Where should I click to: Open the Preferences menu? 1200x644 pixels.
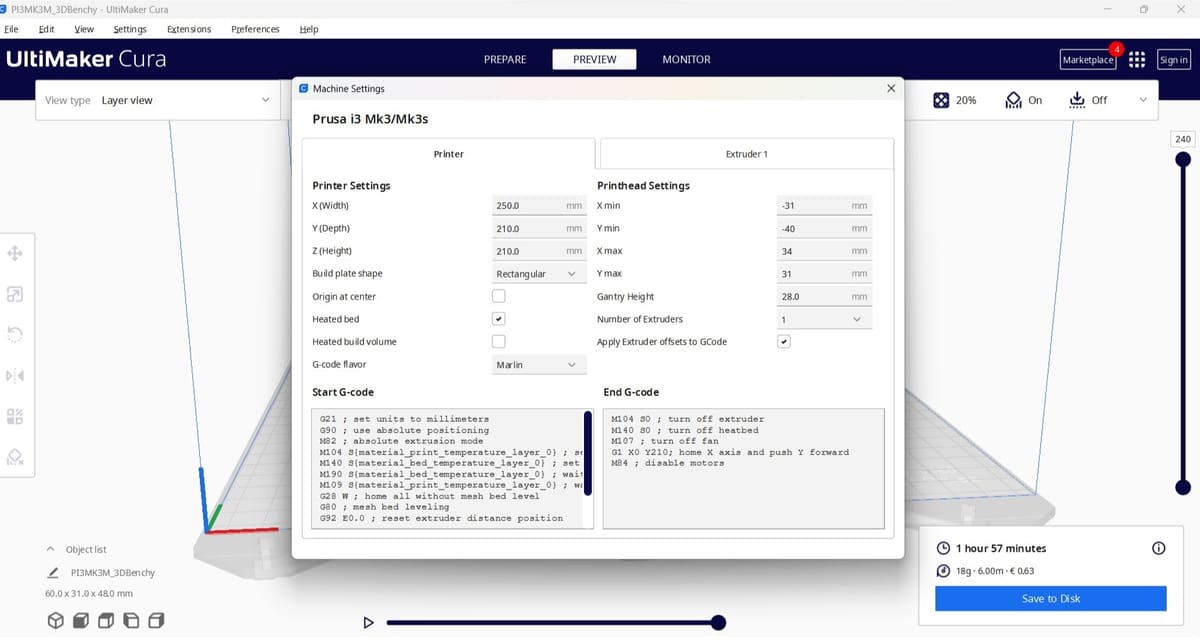256,29
